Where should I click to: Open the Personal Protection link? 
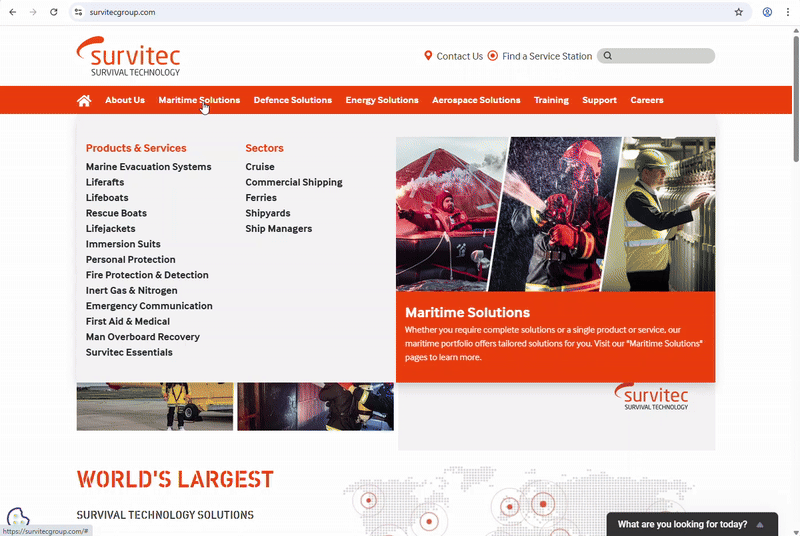[x=130, y=260]
